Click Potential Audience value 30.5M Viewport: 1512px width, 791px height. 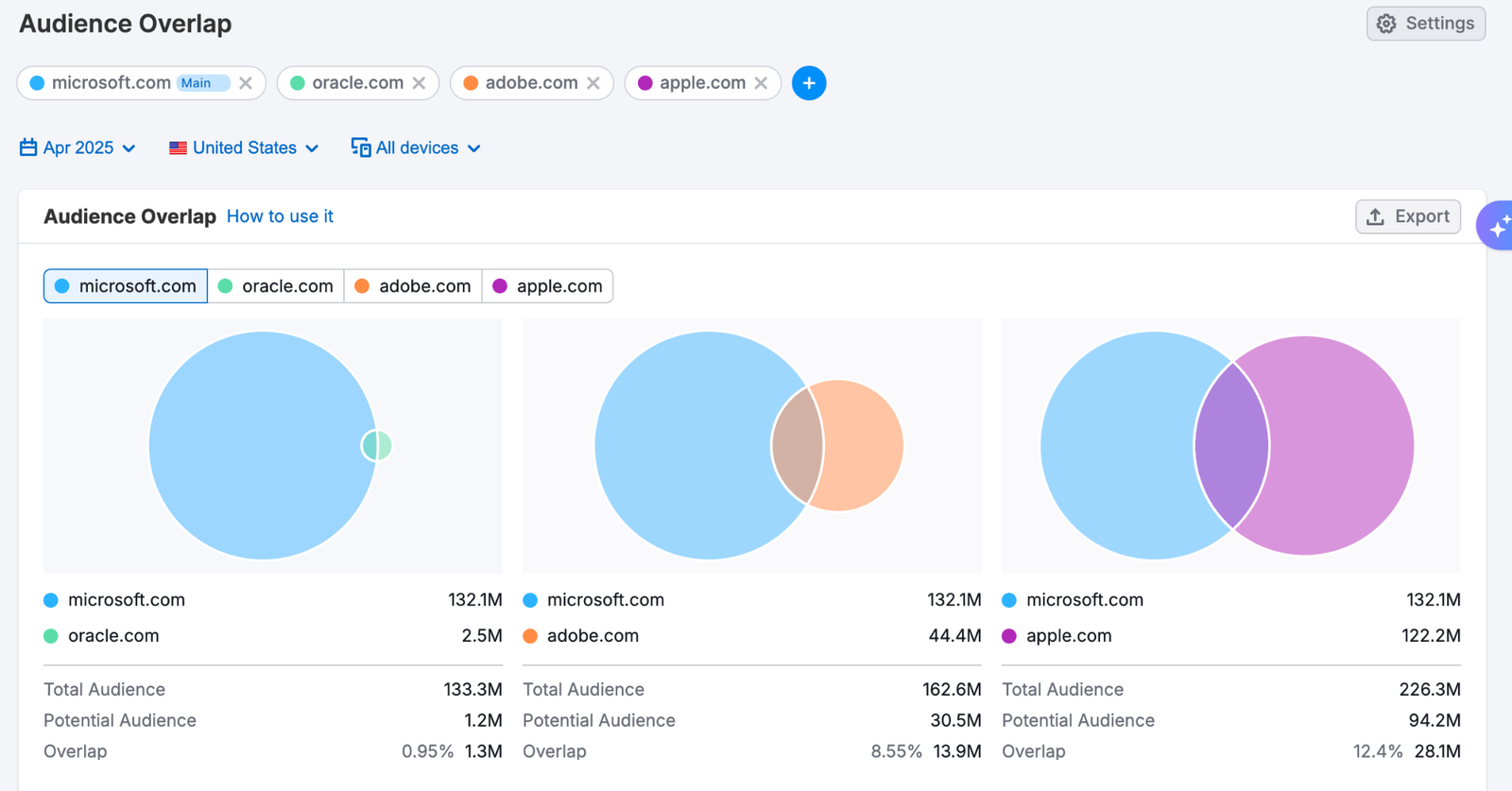[x=955, y=720]
